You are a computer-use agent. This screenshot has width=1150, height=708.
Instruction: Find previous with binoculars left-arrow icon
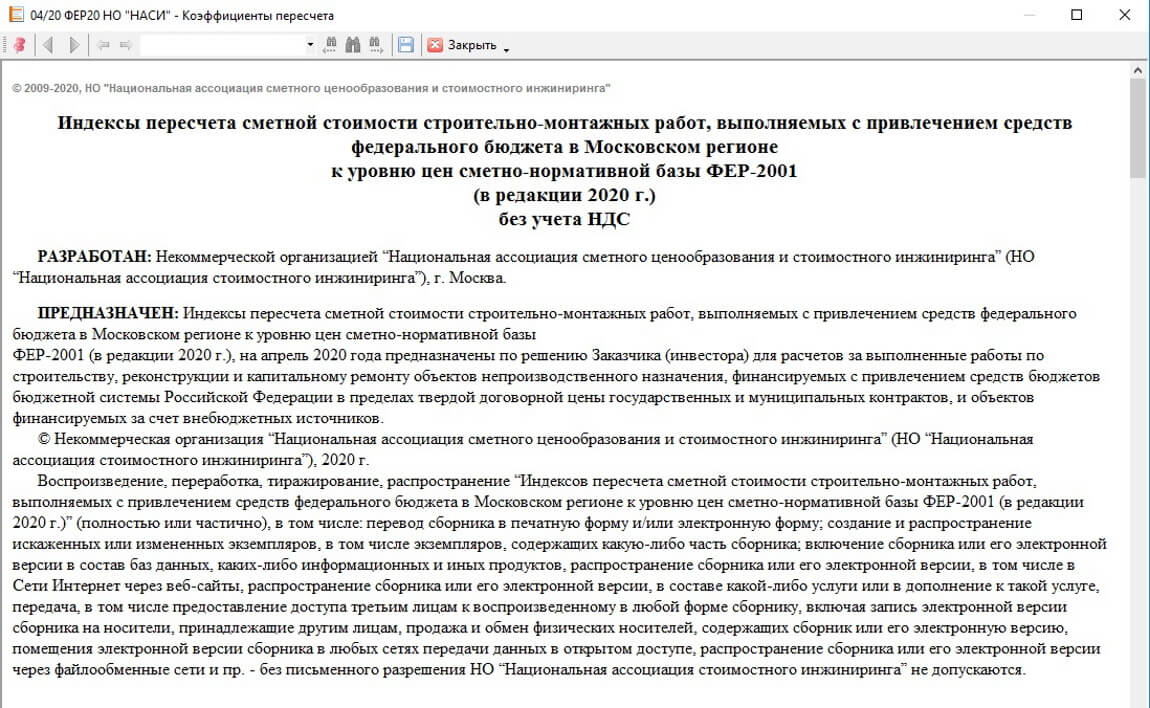pyautogui.click(x=330, y=45)
